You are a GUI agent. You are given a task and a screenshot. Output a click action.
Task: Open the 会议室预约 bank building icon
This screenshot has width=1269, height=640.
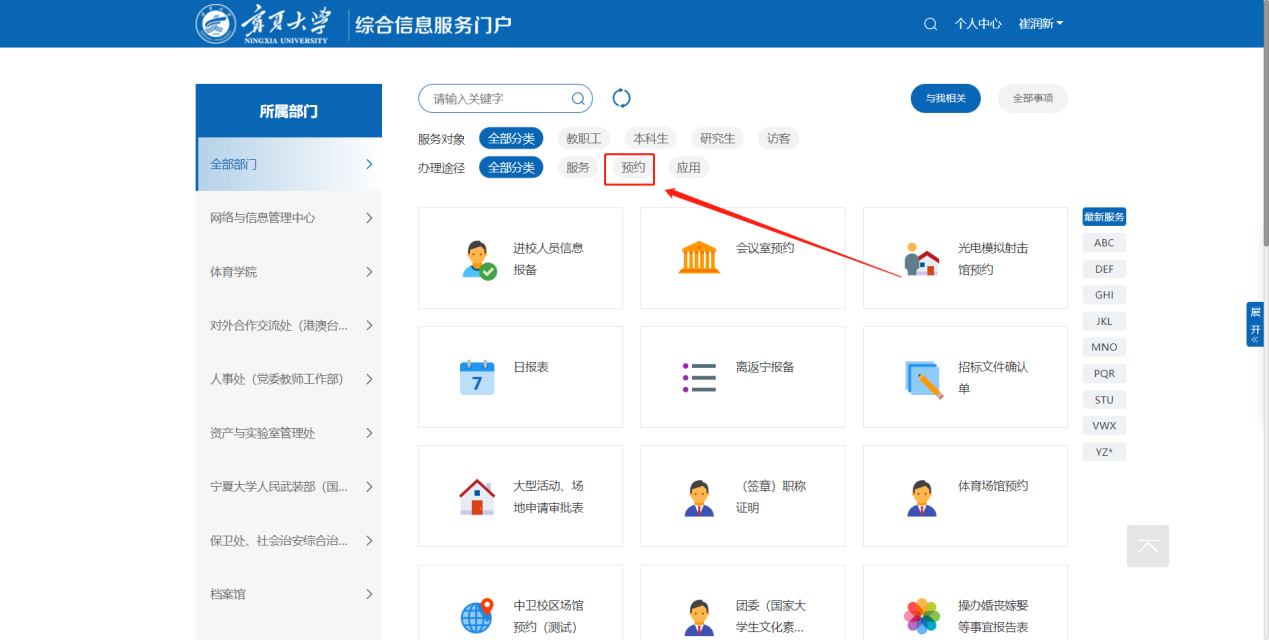pos(699,258)
